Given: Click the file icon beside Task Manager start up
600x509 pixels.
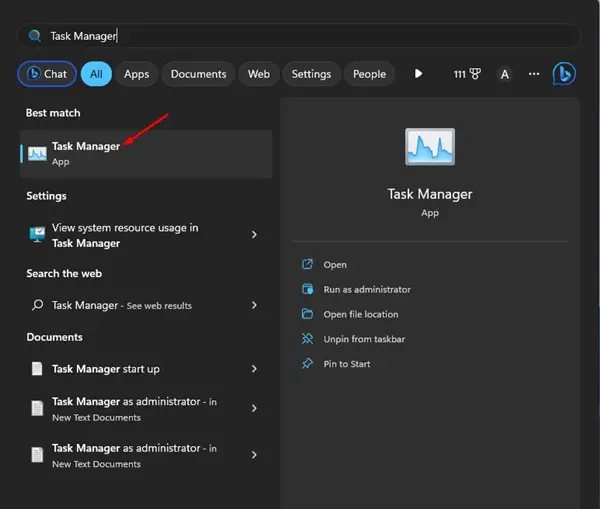Looking at the screenshot, I should click(x=37, y=369).
